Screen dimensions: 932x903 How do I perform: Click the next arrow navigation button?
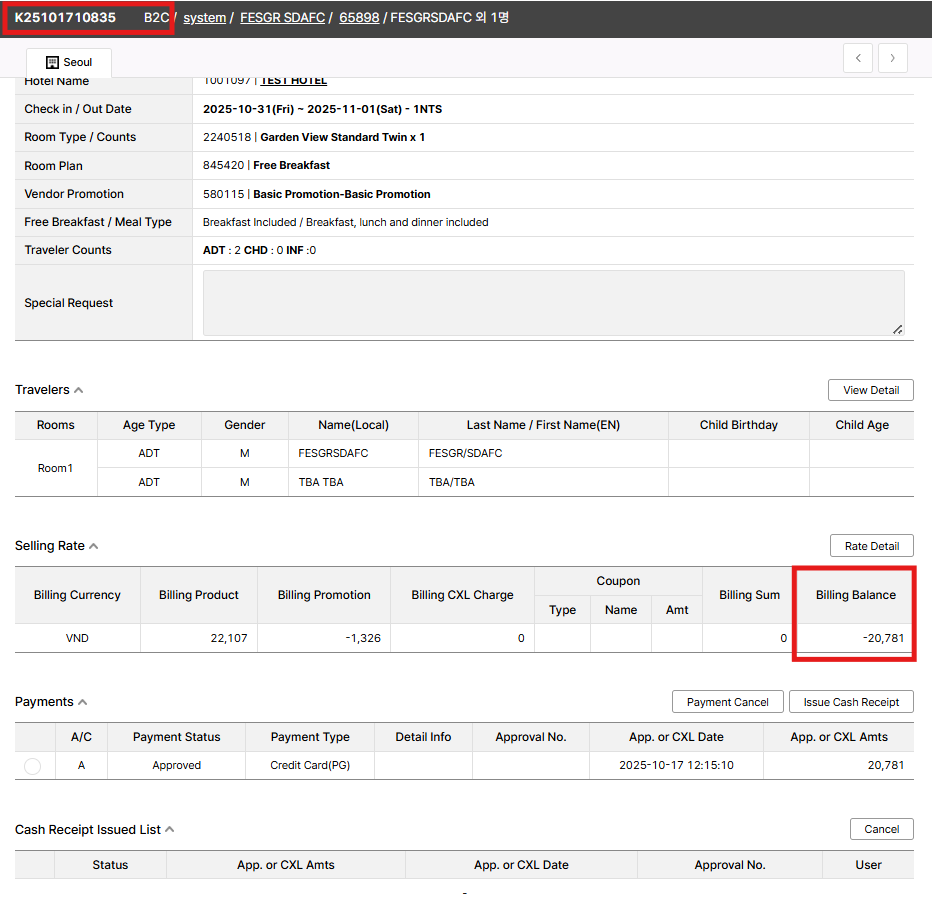click(893, 58)
